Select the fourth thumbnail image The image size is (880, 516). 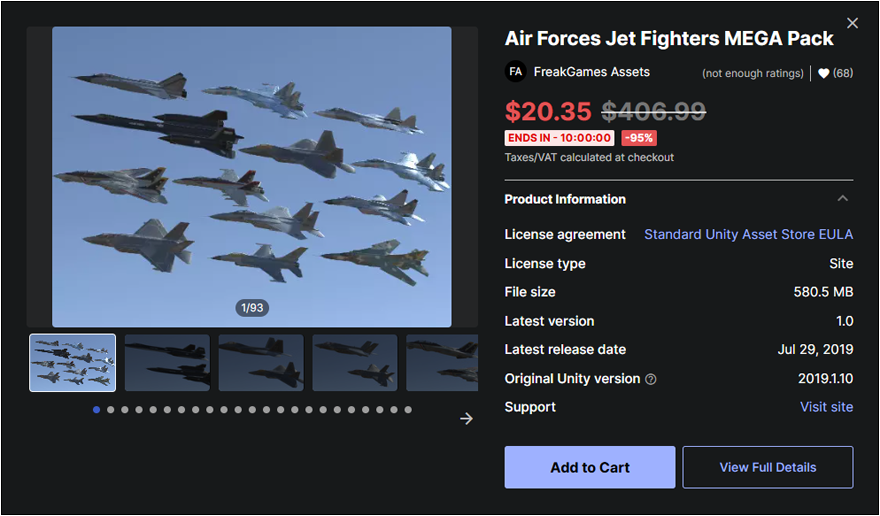coord(354,362)
